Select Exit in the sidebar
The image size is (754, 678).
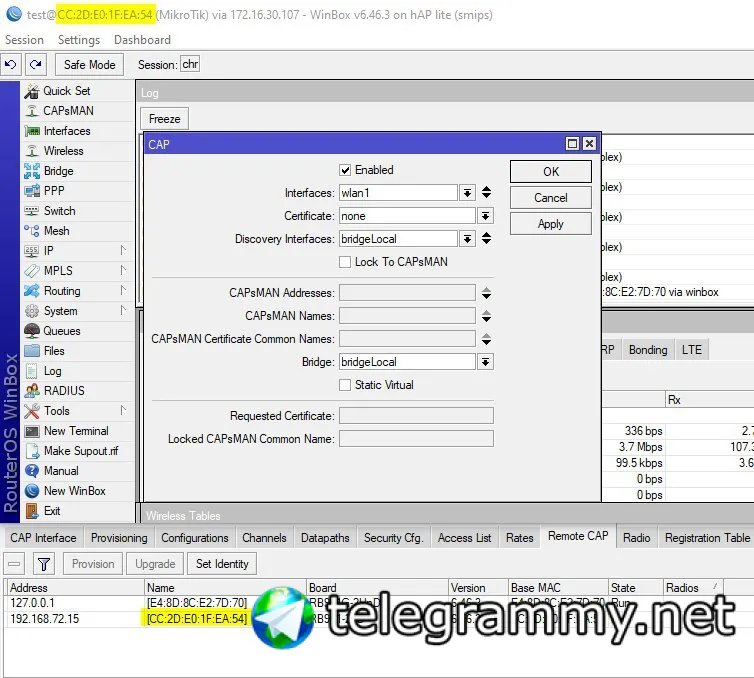(x=52, y=511)
